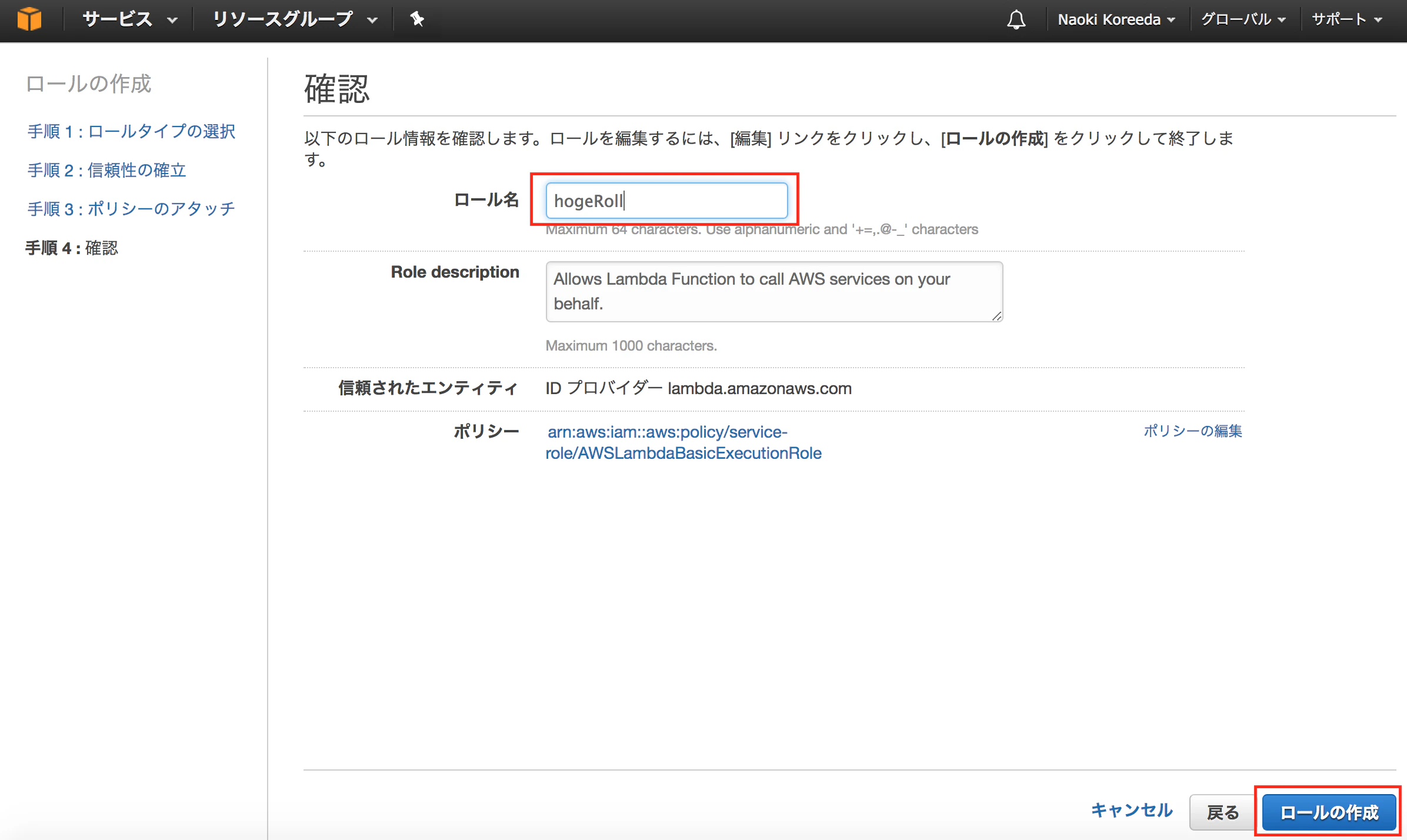Click the lambda.amazonaws.com trusted entity text
The image size is (1407, 840).
(759, 388)
